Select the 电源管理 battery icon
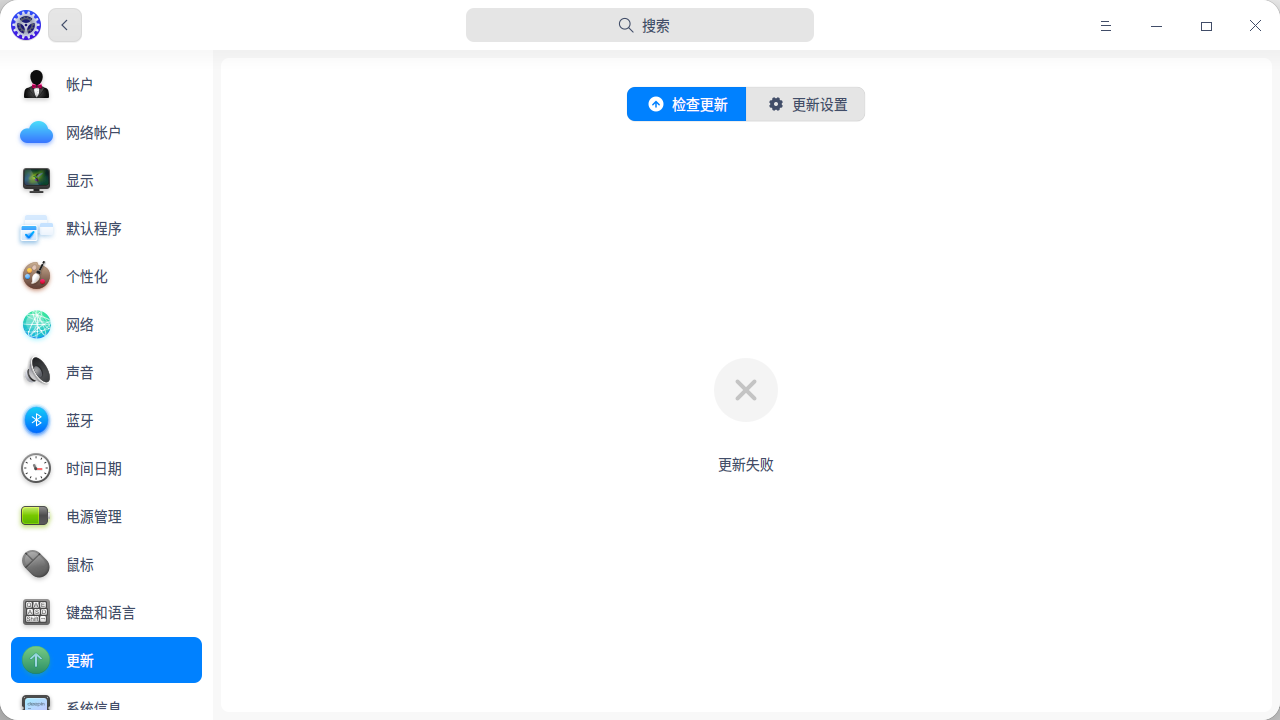Viewport: 1280px width, 720px height. click(x=37, y=517)
